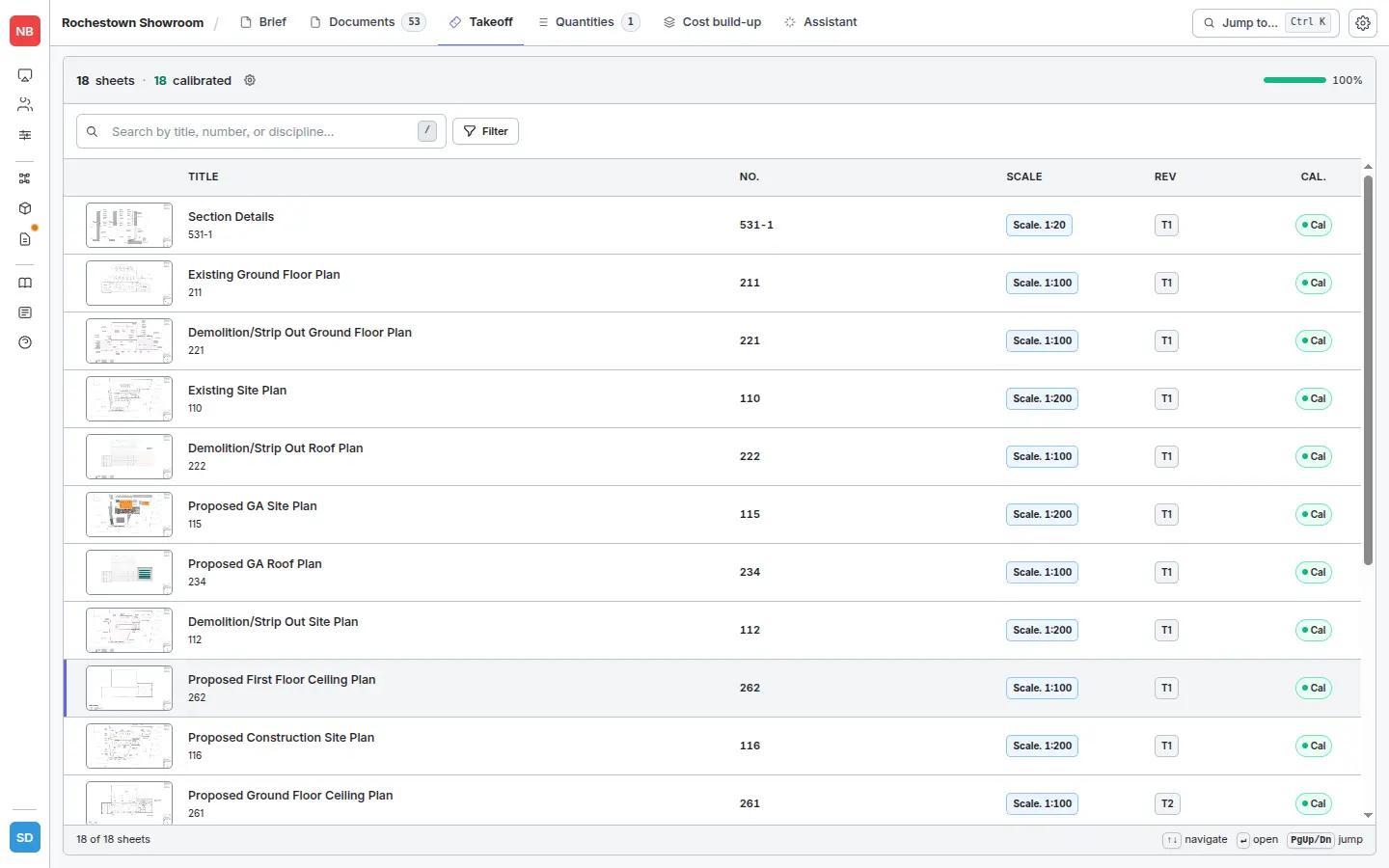
Task: Select the Takeoff tab
Action: [x=480, y=22]
